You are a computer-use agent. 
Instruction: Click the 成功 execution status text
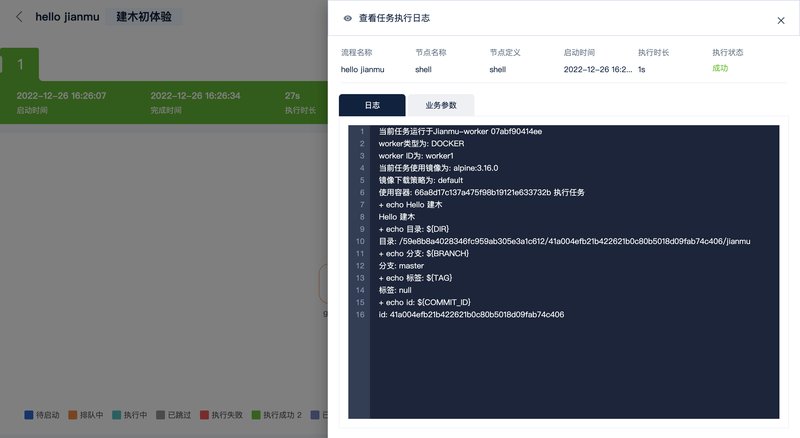[x=720, y=69]
